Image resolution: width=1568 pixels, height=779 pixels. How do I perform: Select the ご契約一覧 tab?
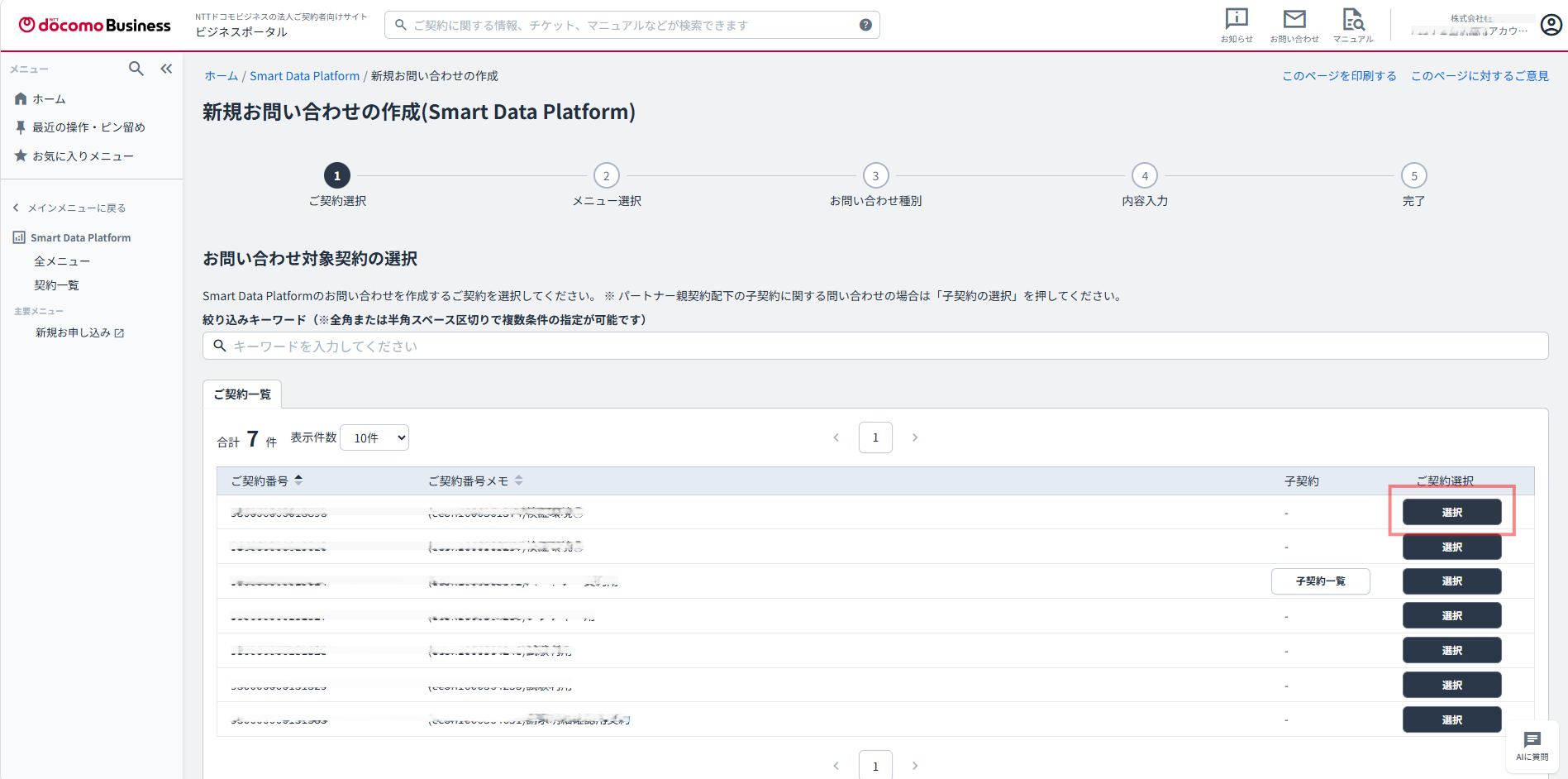[242, 394]
